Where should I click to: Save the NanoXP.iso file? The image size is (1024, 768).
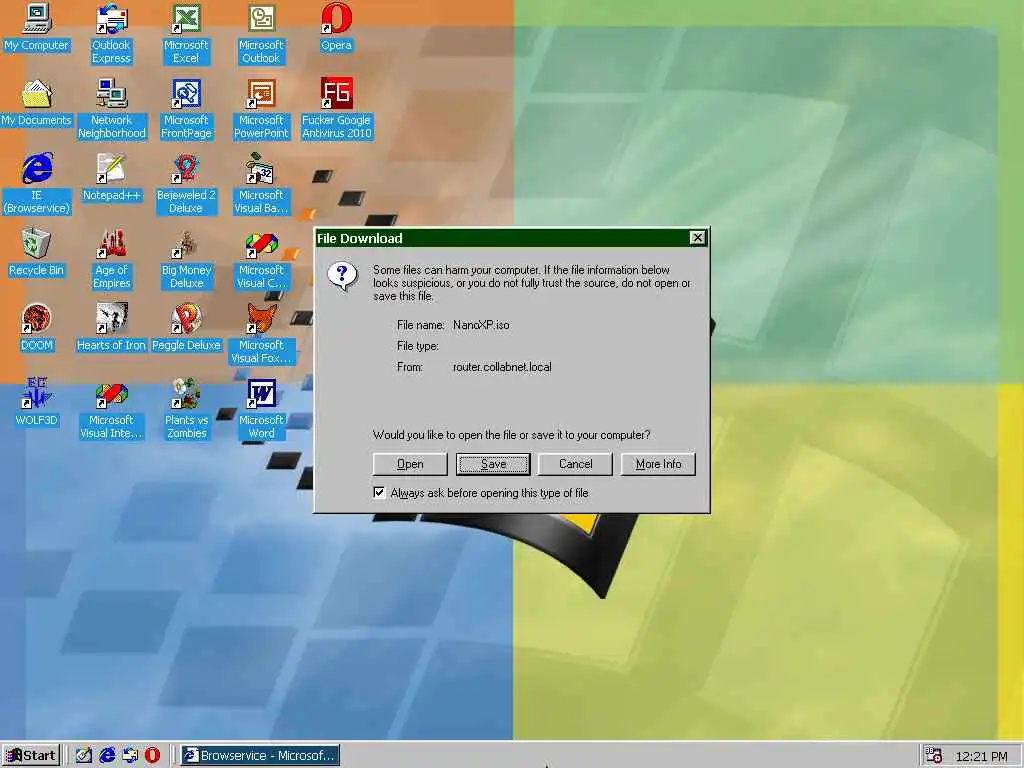coord(493,464)
